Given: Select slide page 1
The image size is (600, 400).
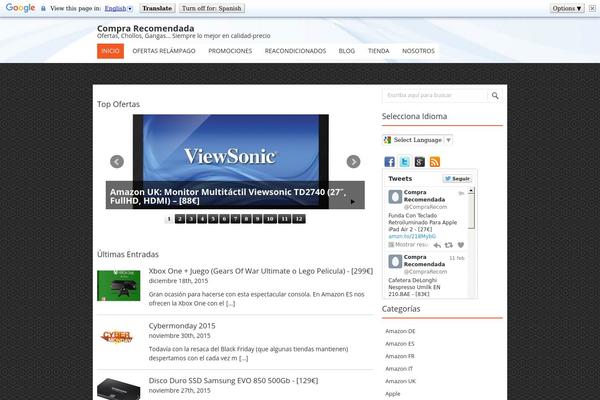Looking at the screenshot, I should [x=169, y=219].
